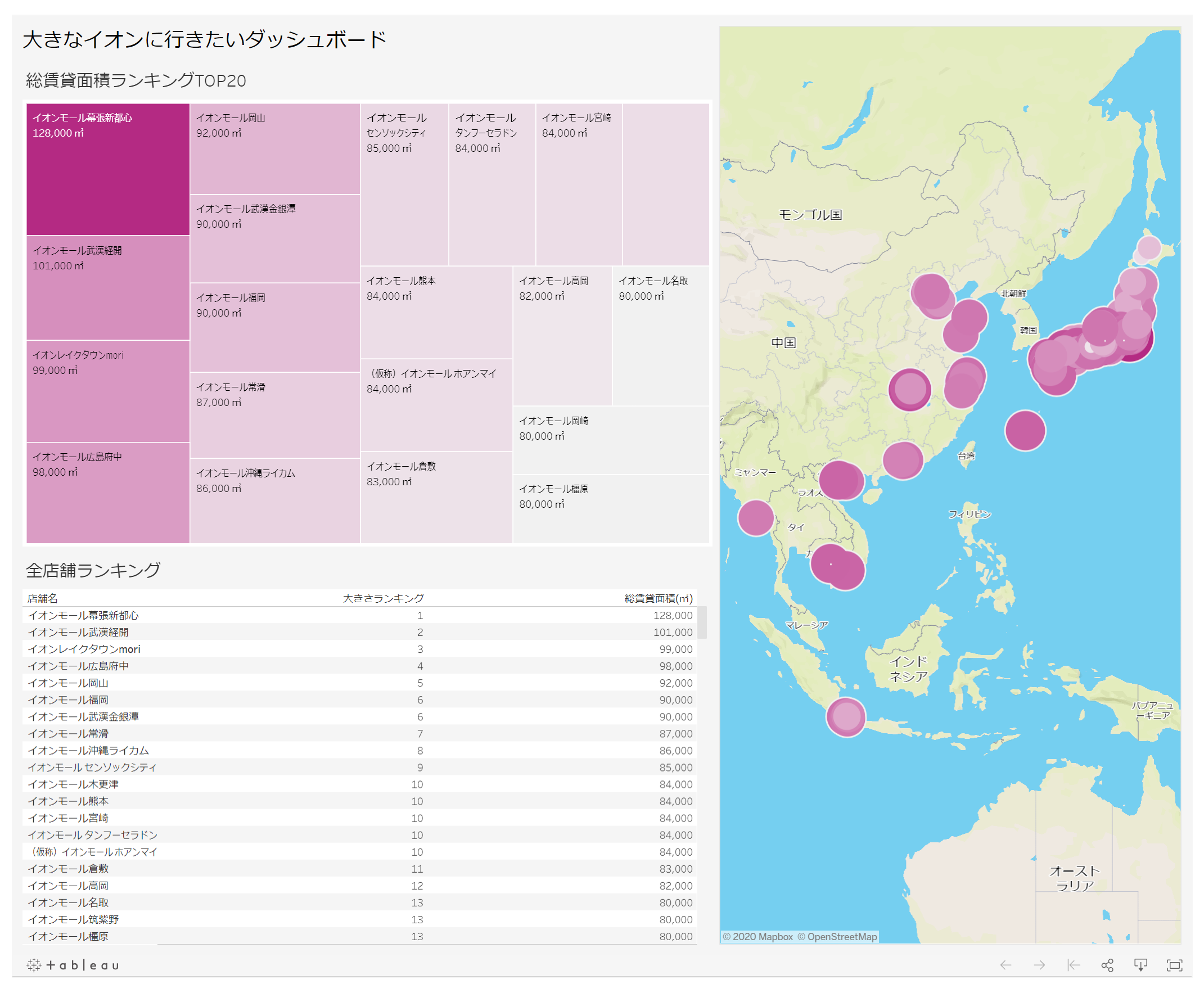Click the pale bubble on Hokkaido
Viewport: 1204px width, 984px height.
(1149, 248)
